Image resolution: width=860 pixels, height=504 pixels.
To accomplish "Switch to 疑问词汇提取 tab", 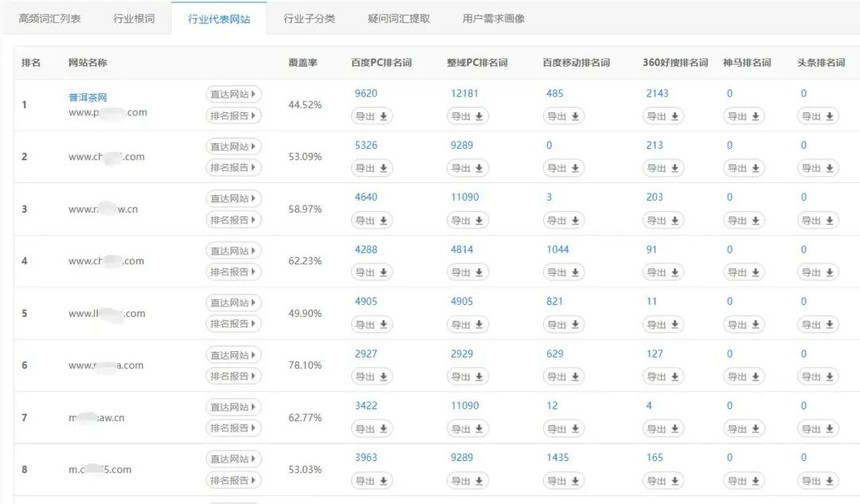I will [399, 19].
